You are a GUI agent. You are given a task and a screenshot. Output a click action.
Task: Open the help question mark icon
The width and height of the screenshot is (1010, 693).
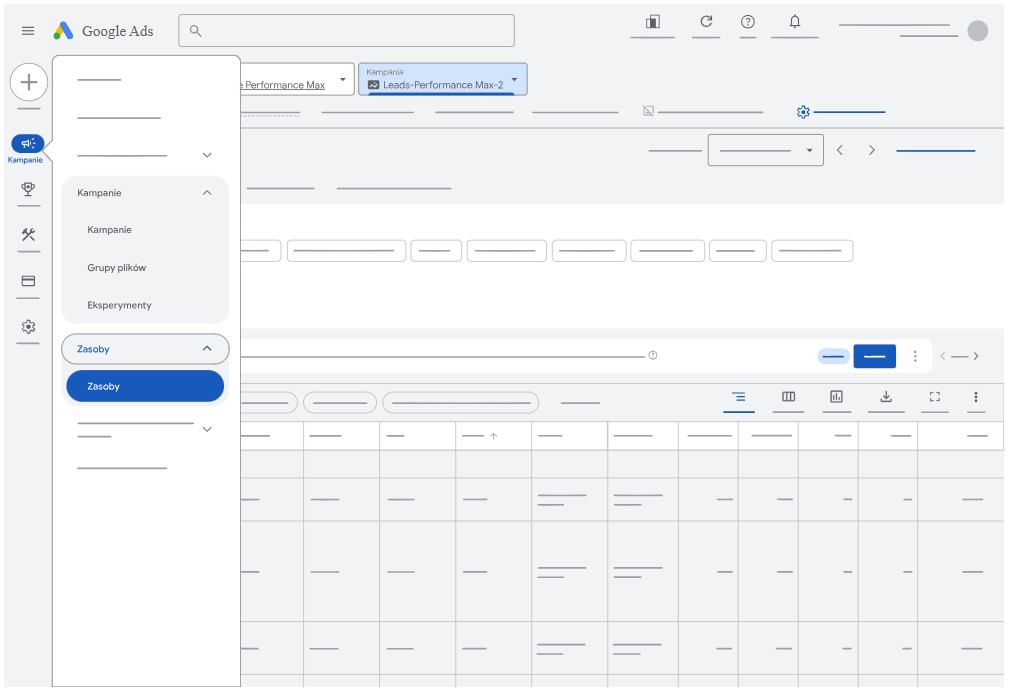[748, 22]
